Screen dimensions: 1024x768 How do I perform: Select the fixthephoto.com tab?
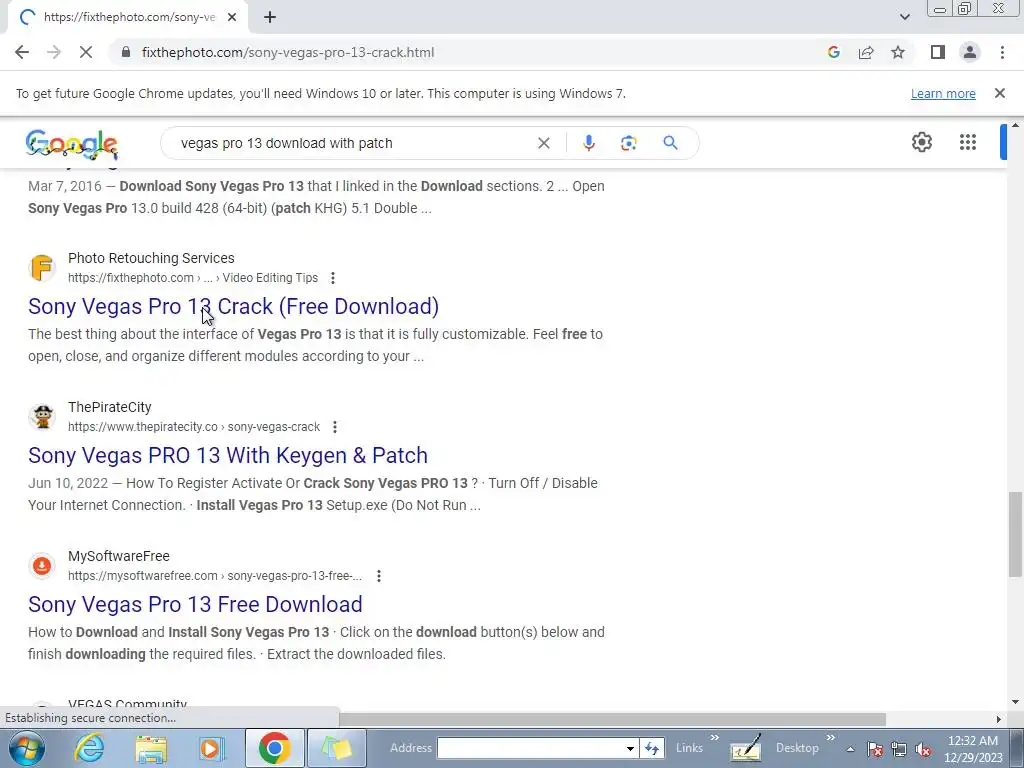(x=128, y=17)
